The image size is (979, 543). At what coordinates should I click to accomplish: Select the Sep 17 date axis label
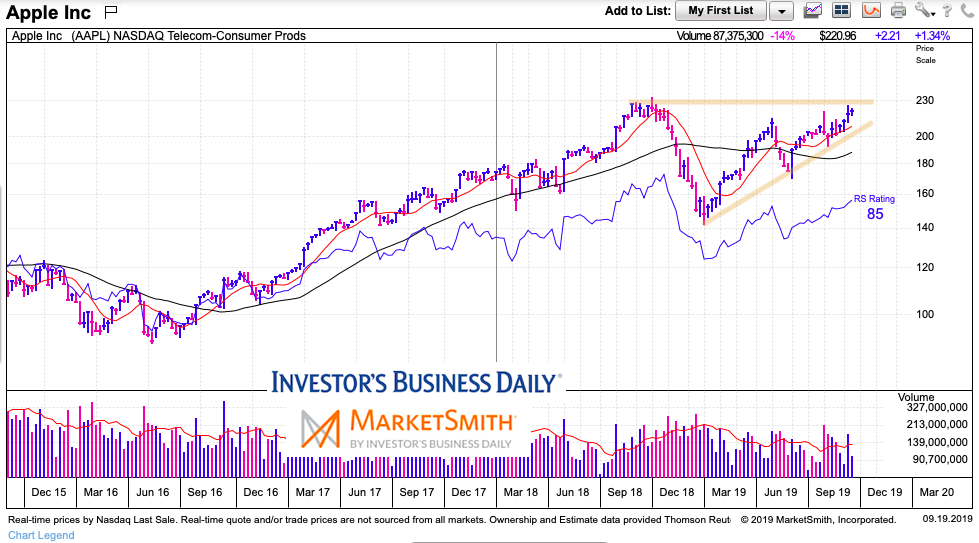(x=417, y=492)
